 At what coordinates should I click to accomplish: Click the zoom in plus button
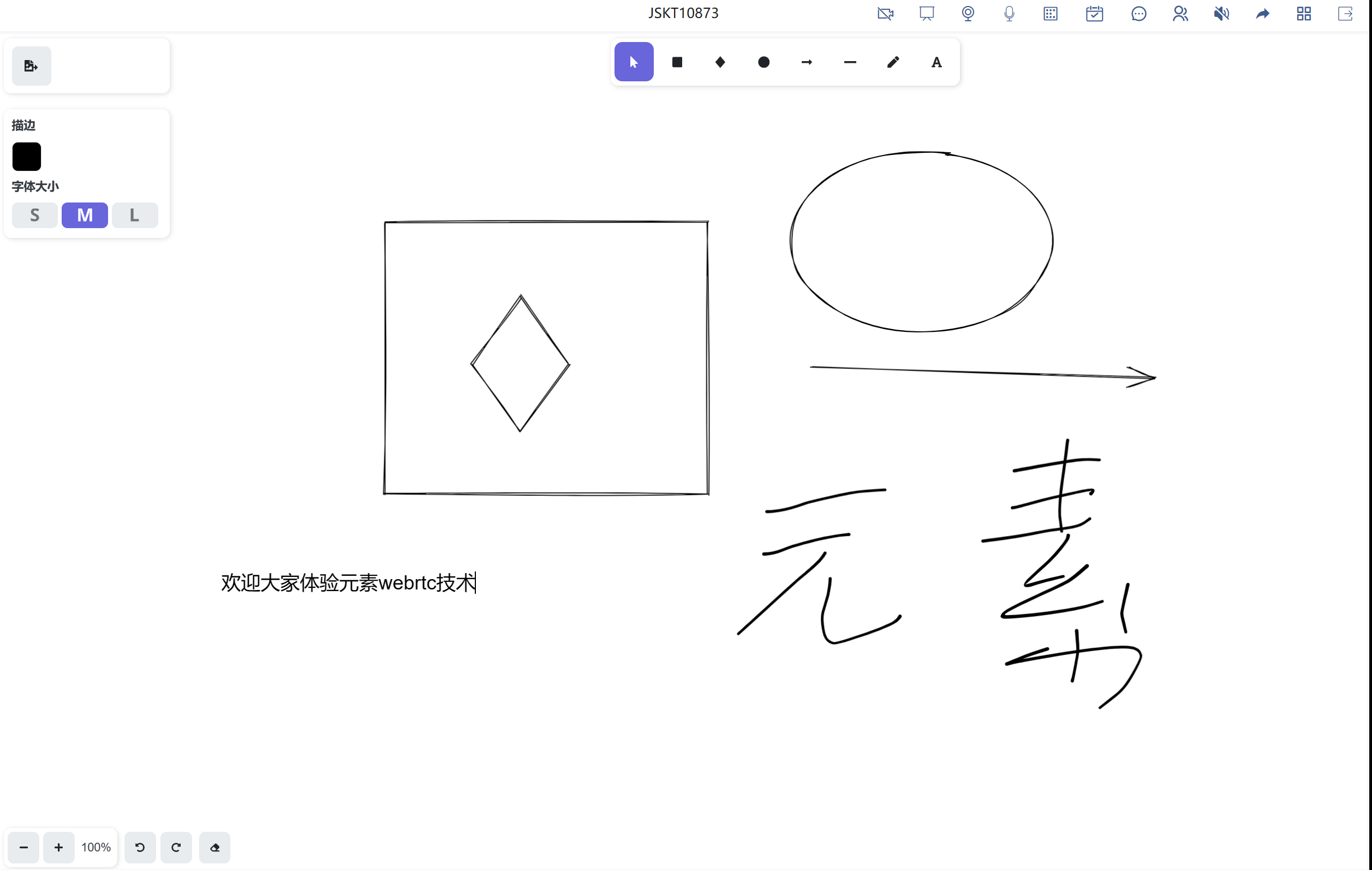[59, 847]
